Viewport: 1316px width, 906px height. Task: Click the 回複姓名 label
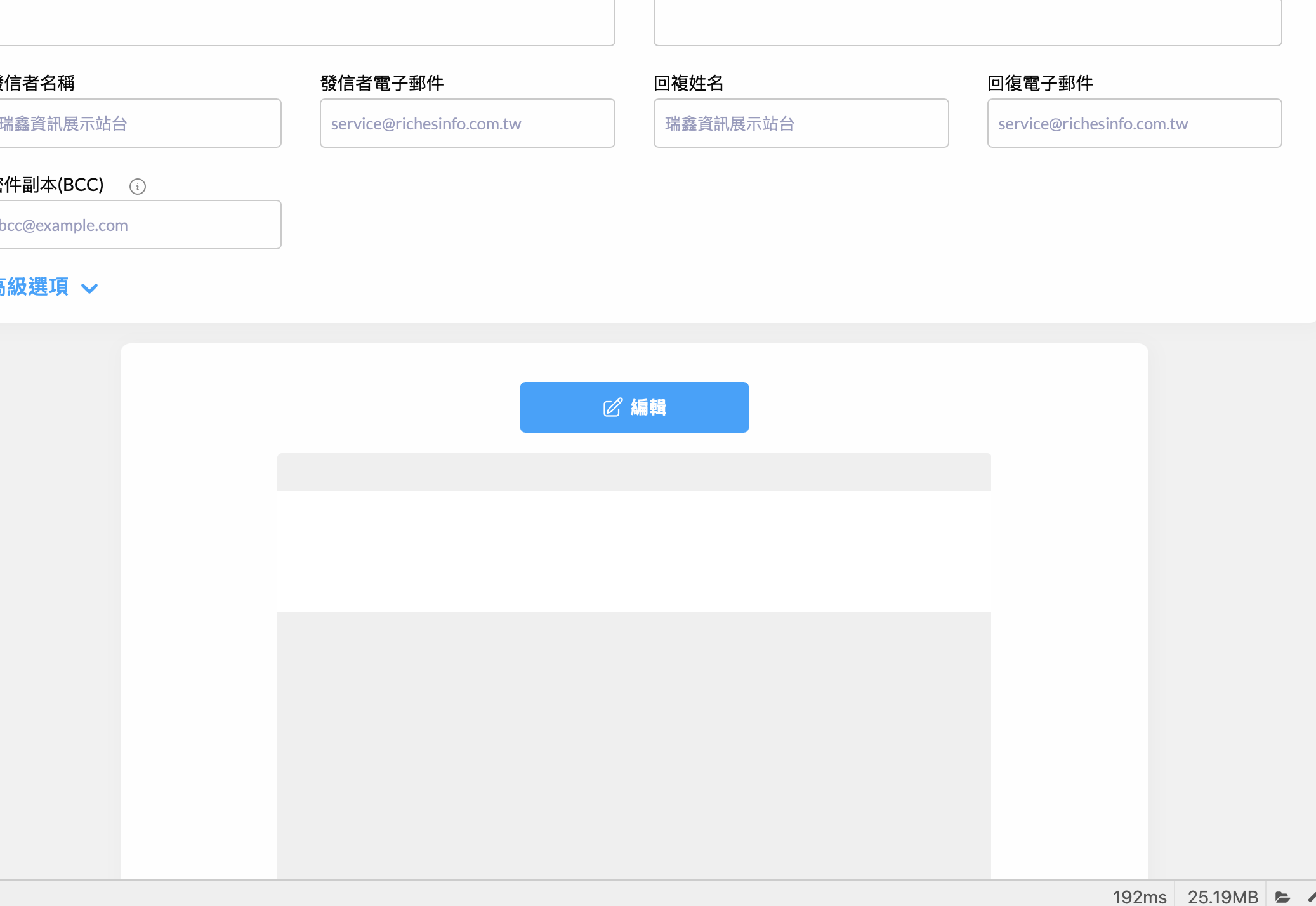pos(688,83)
